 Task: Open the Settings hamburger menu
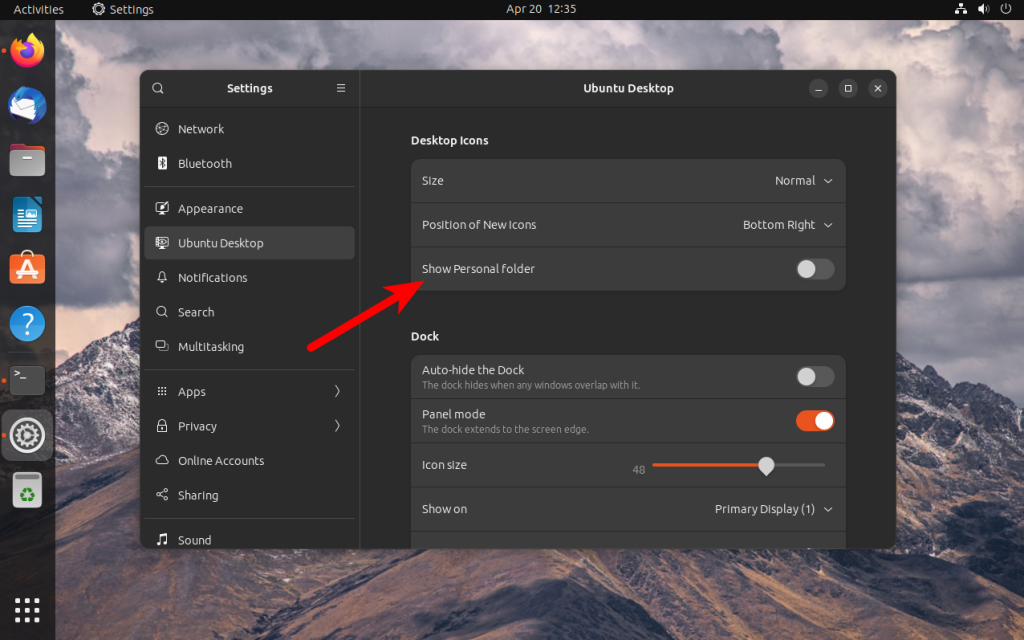click(x=341, y=88)
